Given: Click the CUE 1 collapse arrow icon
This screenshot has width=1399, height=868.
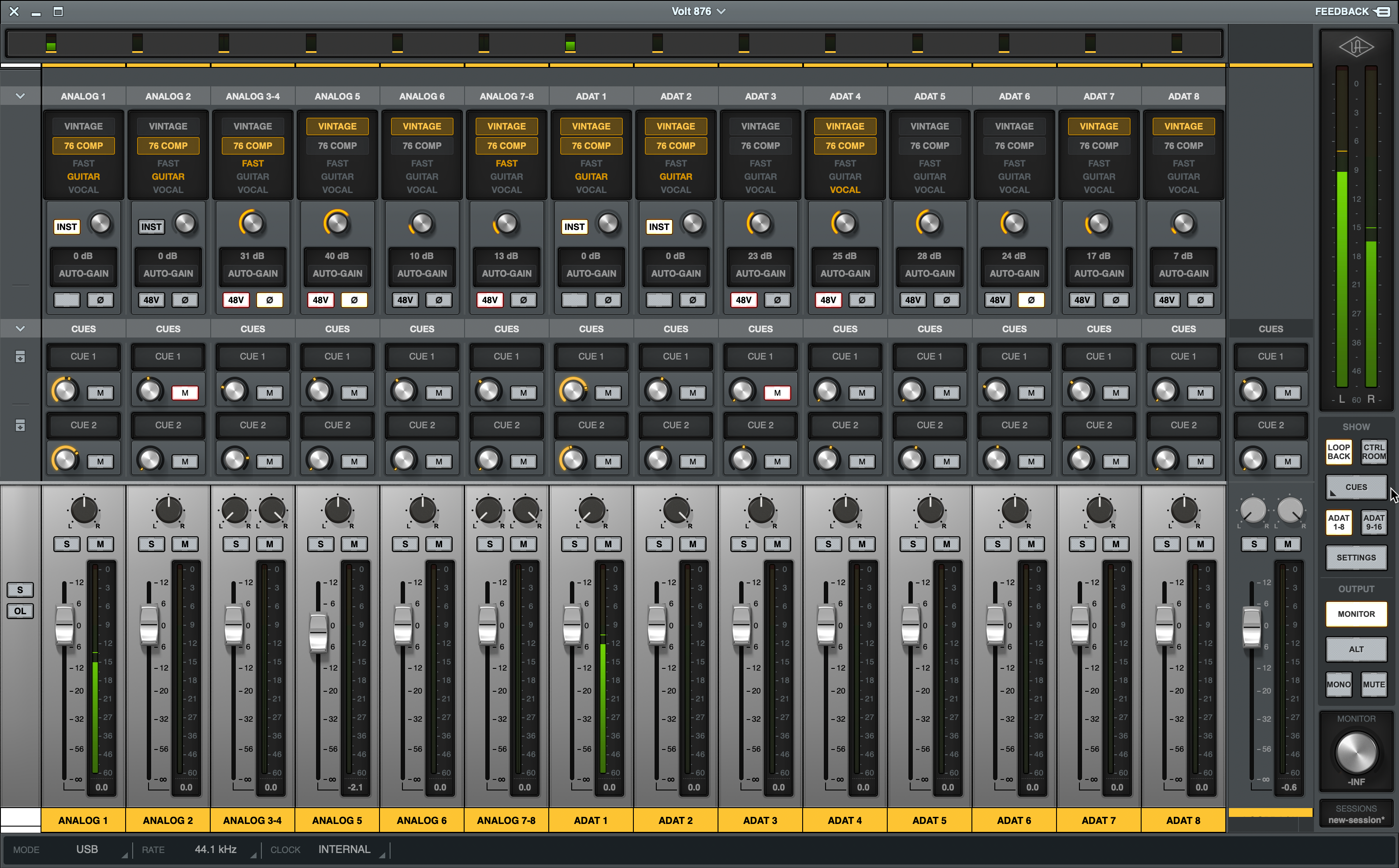Looking at the screenshot, I should click(20, 357).
